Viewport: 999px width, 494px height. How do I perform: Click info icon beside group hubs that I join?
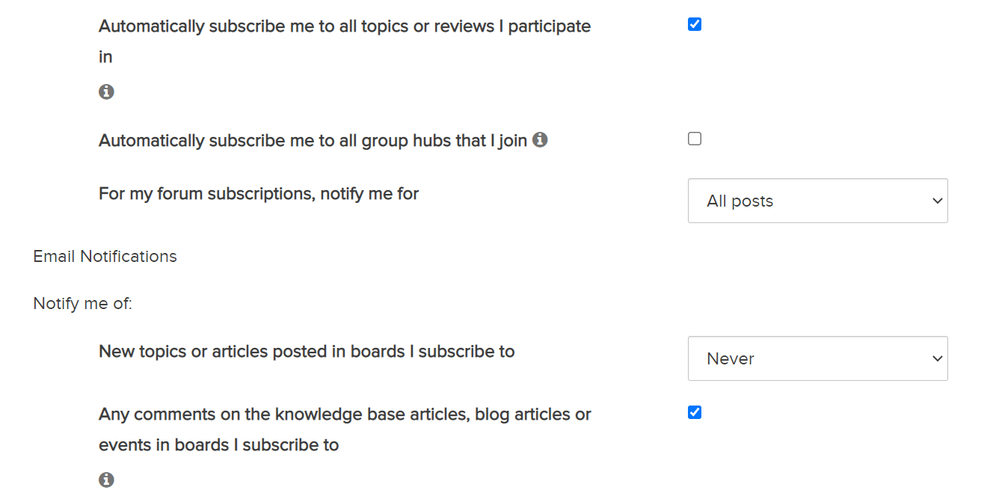tap(540, 139)
